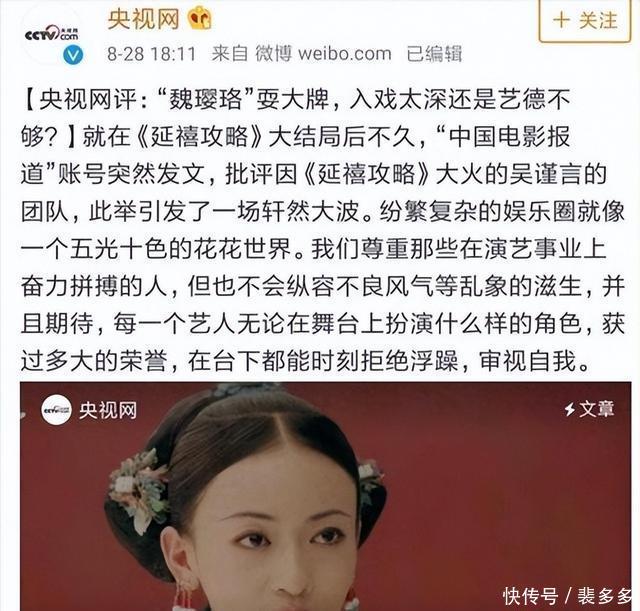Follow the account with + 关注 button

[x=585, y=20]
